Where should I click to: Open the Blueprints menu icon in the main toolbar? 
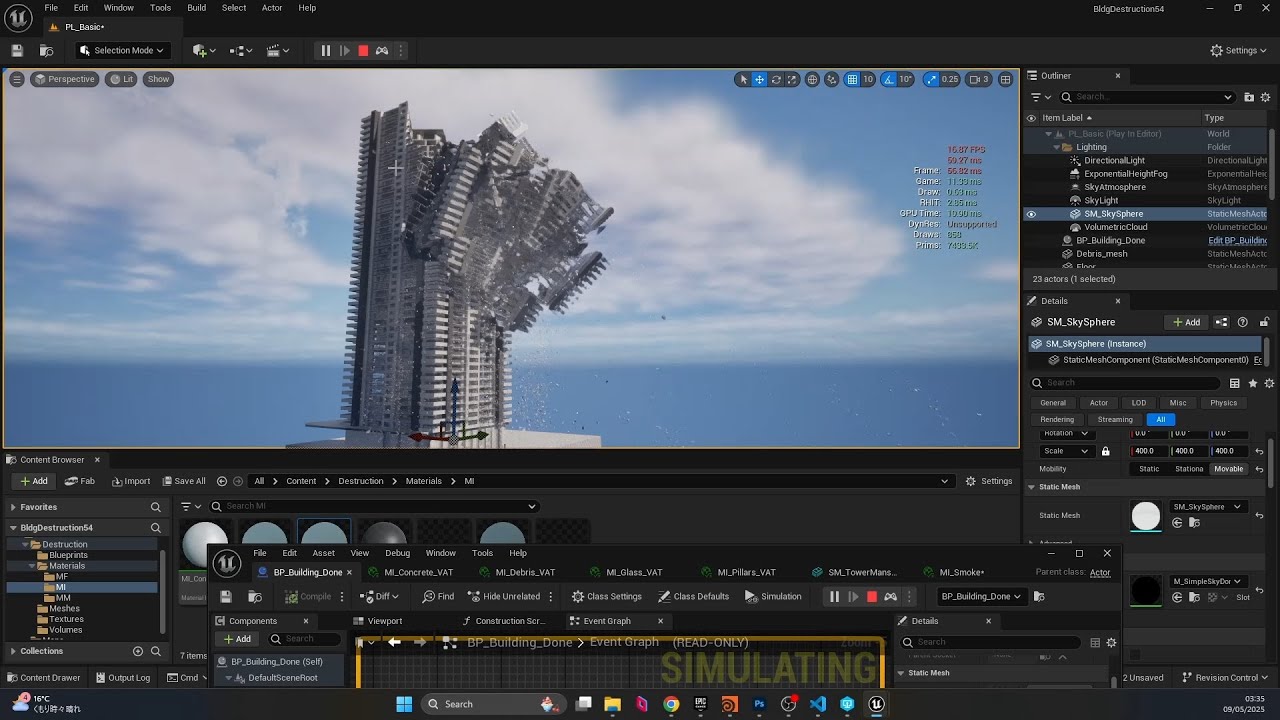point(241,51)
